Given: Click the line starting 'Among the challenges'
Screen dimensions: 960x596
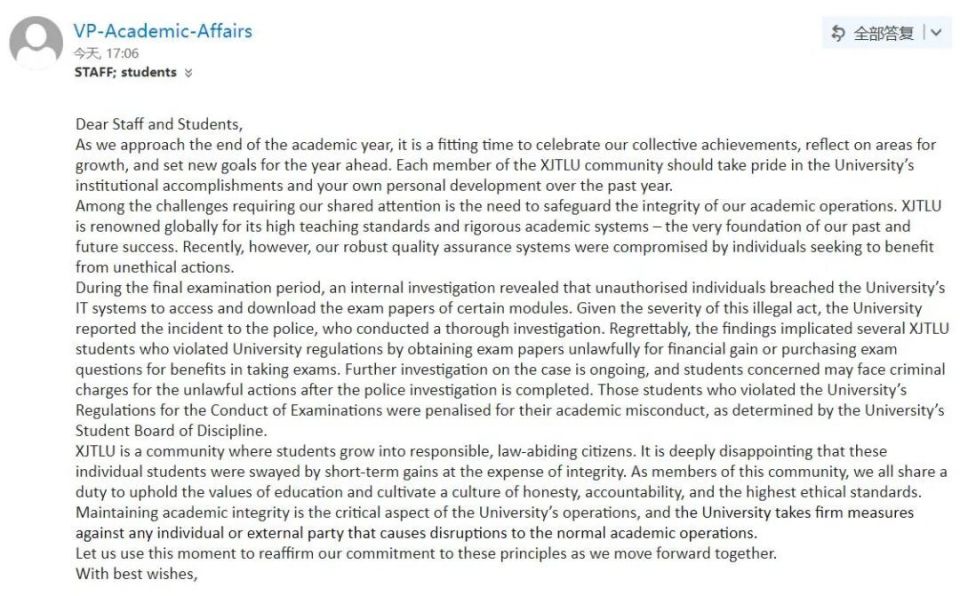Looking at the screenshot, I should click(508, 206).
